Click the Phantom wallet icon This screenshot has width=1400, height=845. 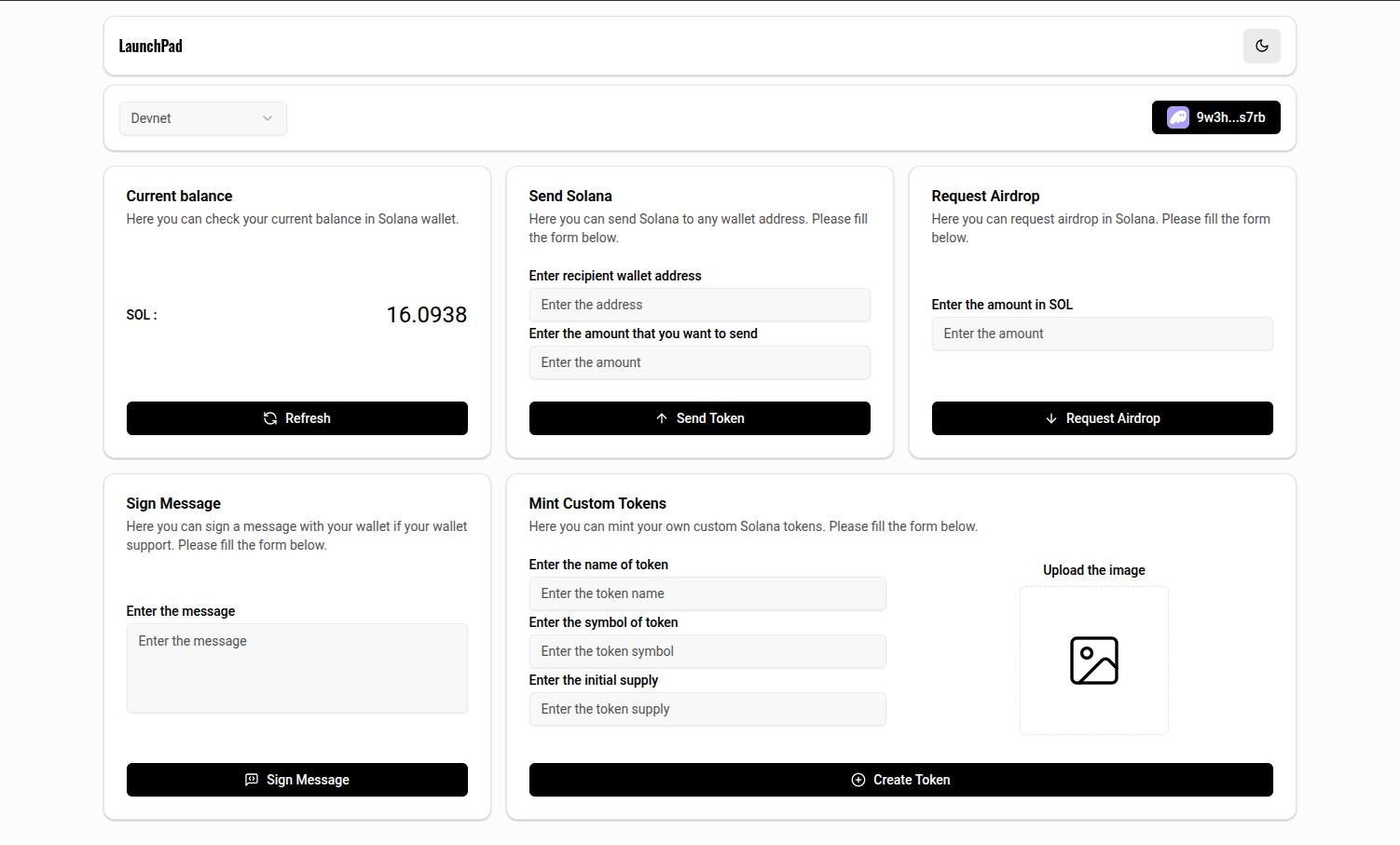[1178, 117]
